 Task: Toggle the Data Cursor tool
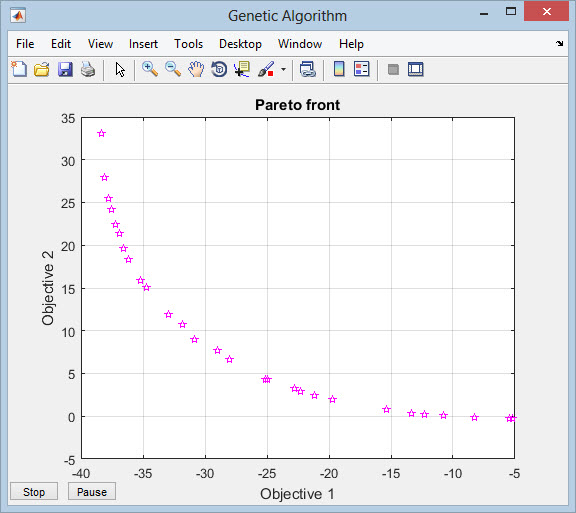click(x=242, y=69)
